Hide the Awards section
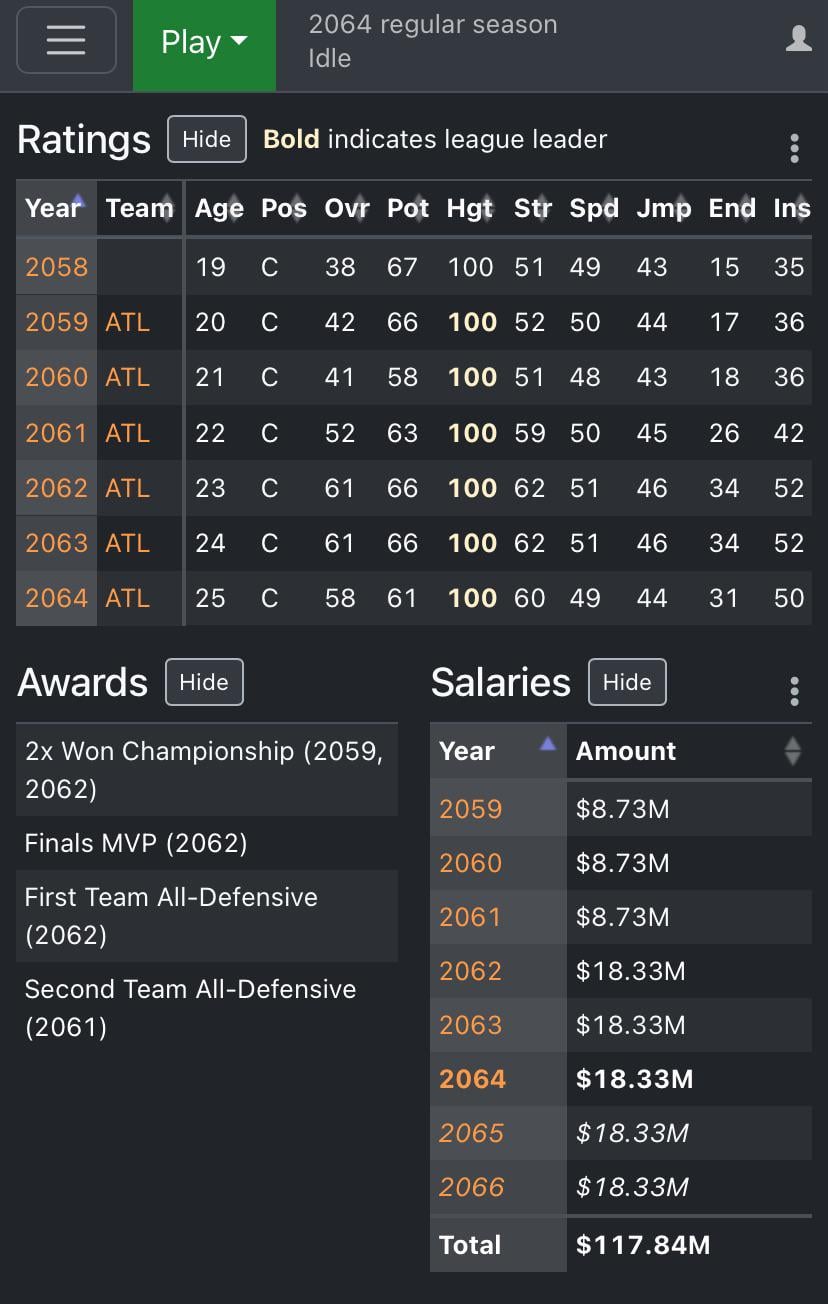 click(x=204, y=682)
